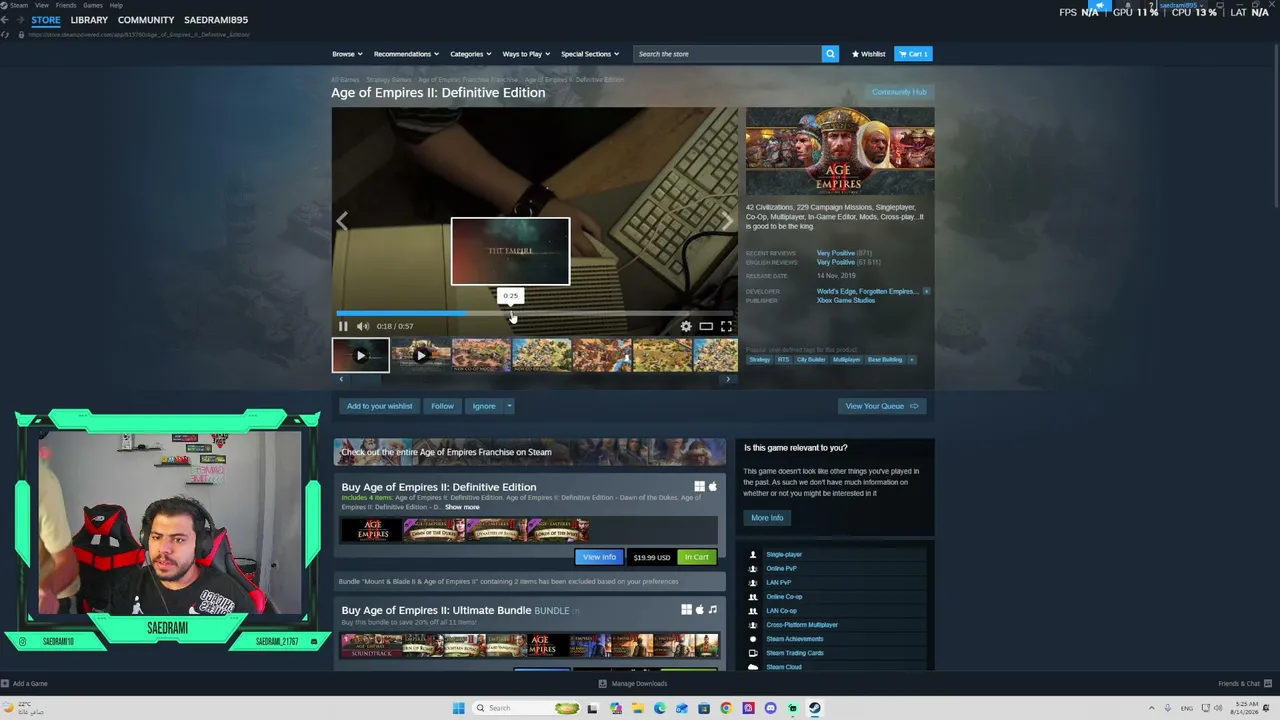This screenshot has width=1280, height=720.
Task: Select the first trailer thumbnail
Action: pyautogui.click(x=361, y=355)
